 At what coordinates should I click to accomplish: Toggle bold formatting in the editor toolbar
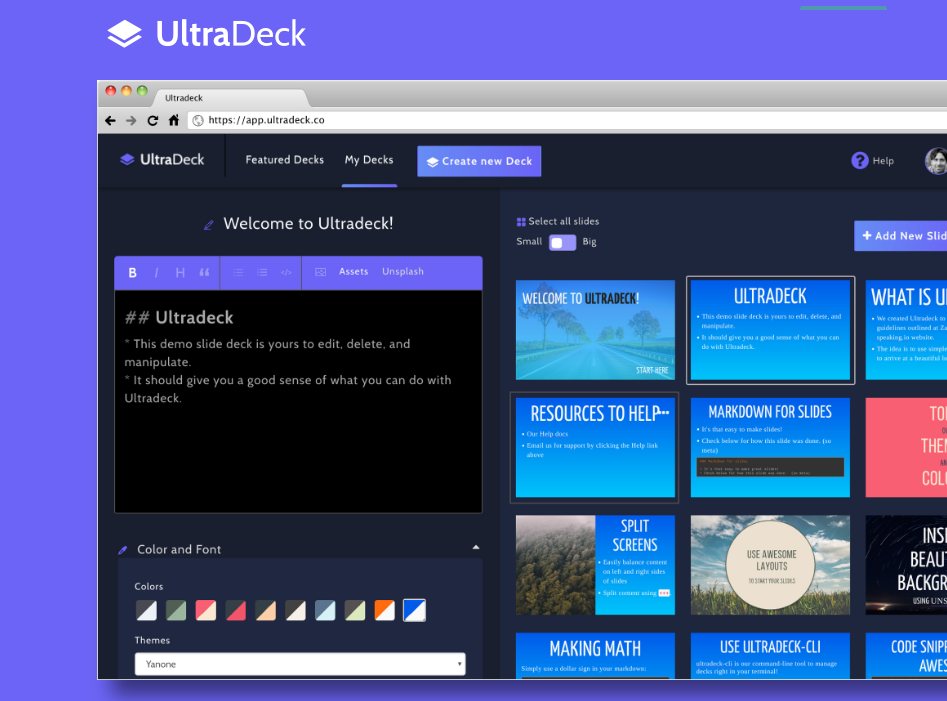132,273
